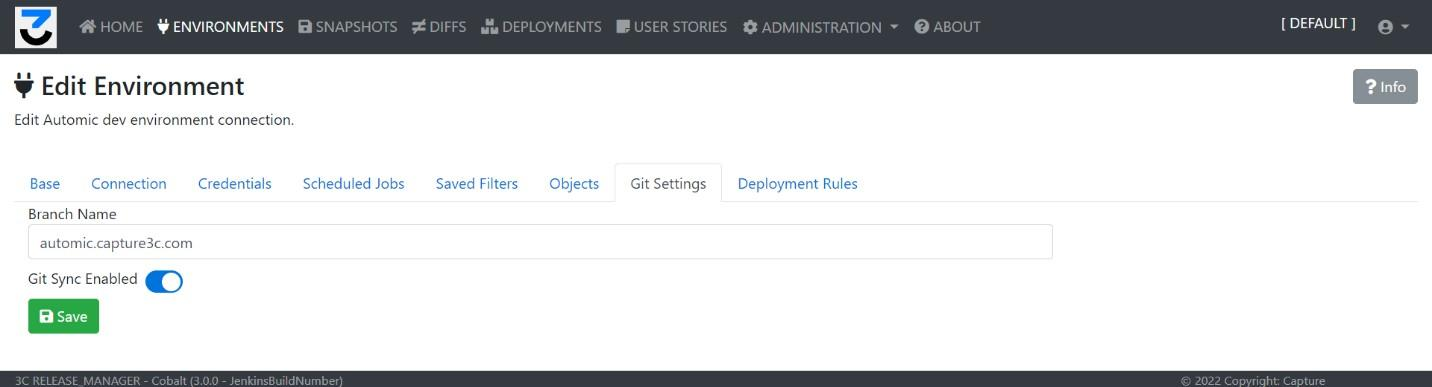The height and width of the screenshot is (387, 1432).
Task: Select Git Settings tab
Action: (668, 183)
